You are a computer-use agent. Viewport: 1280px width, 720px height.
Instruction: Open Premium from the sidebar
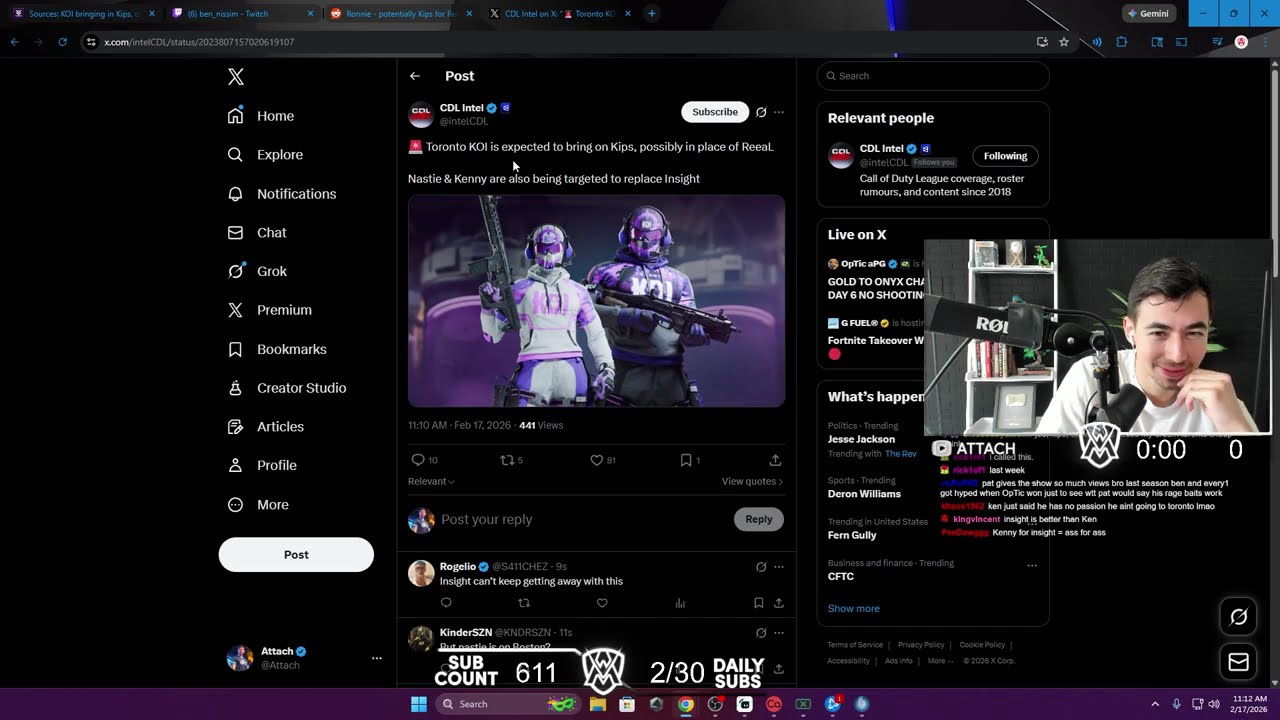[x=270, y=310]
